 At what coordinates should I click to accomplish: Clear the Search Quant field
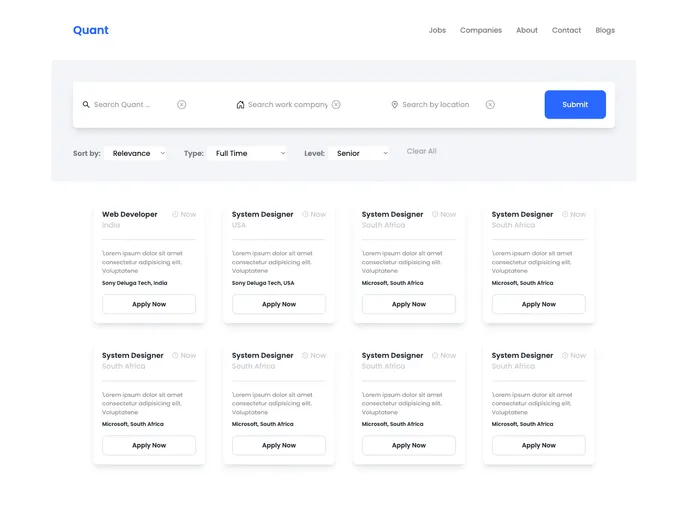[x=181, y=105]
